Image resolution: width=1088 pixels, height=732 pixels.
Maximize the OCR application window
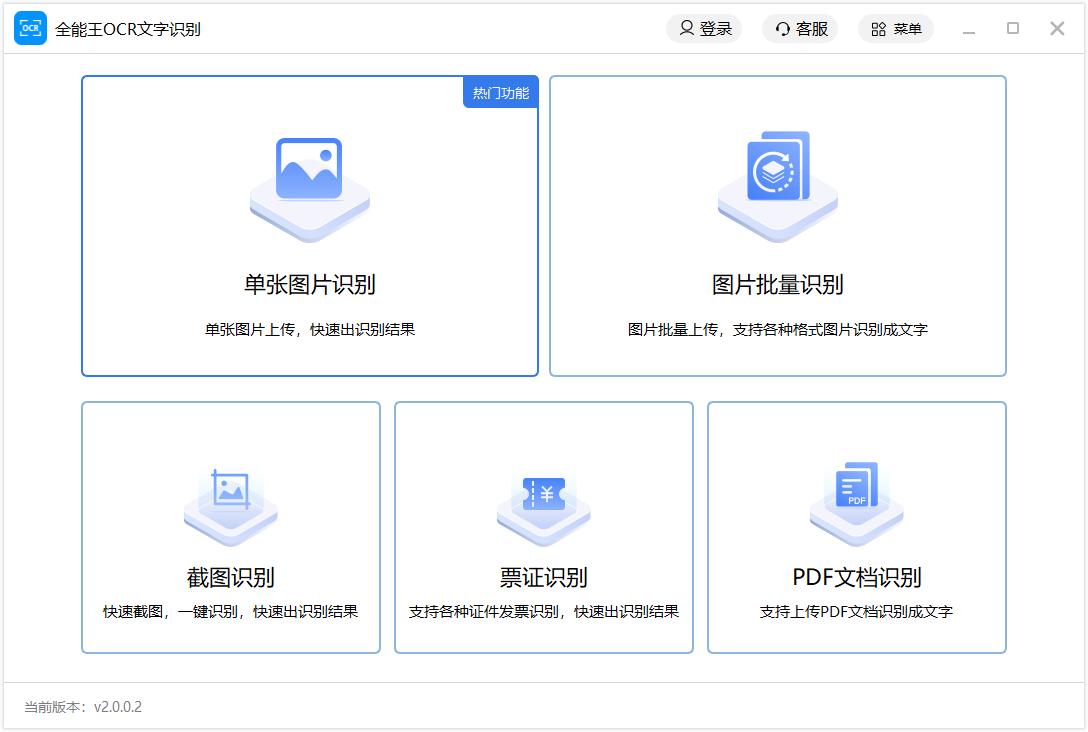pos(1013,29)
